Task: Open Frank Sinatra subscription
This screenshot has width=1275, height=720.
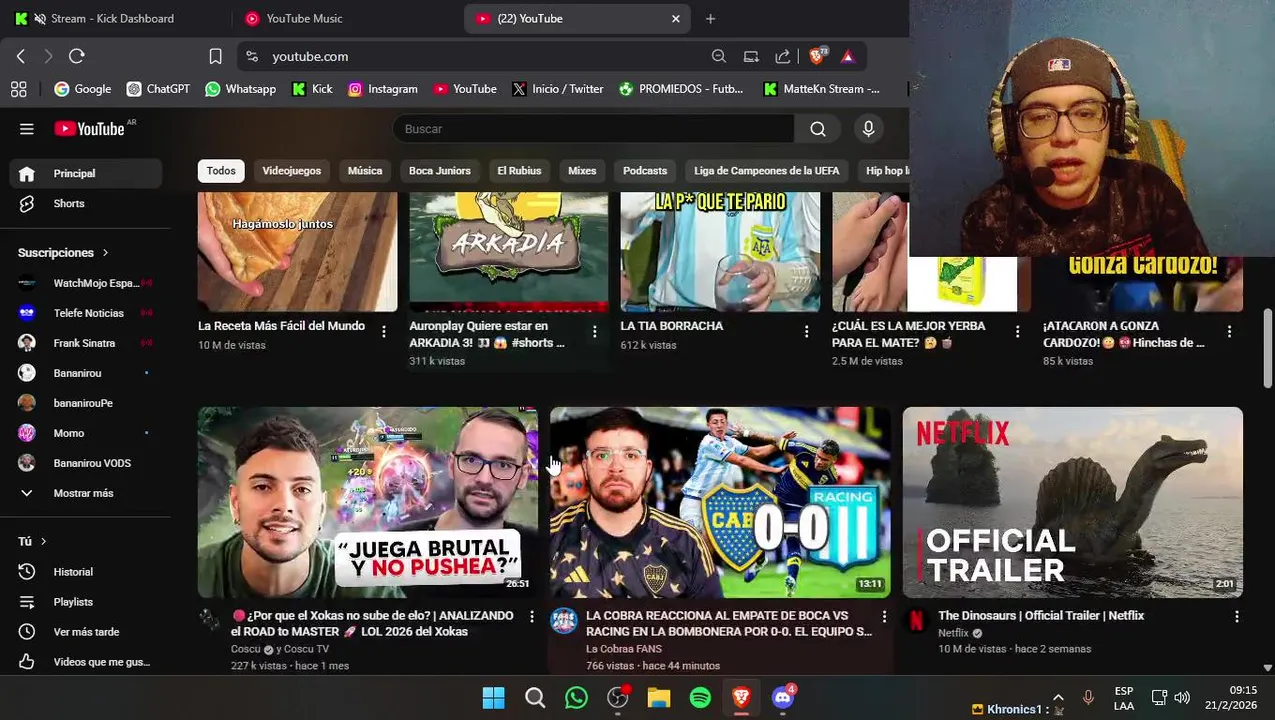Action: point(86,343)
